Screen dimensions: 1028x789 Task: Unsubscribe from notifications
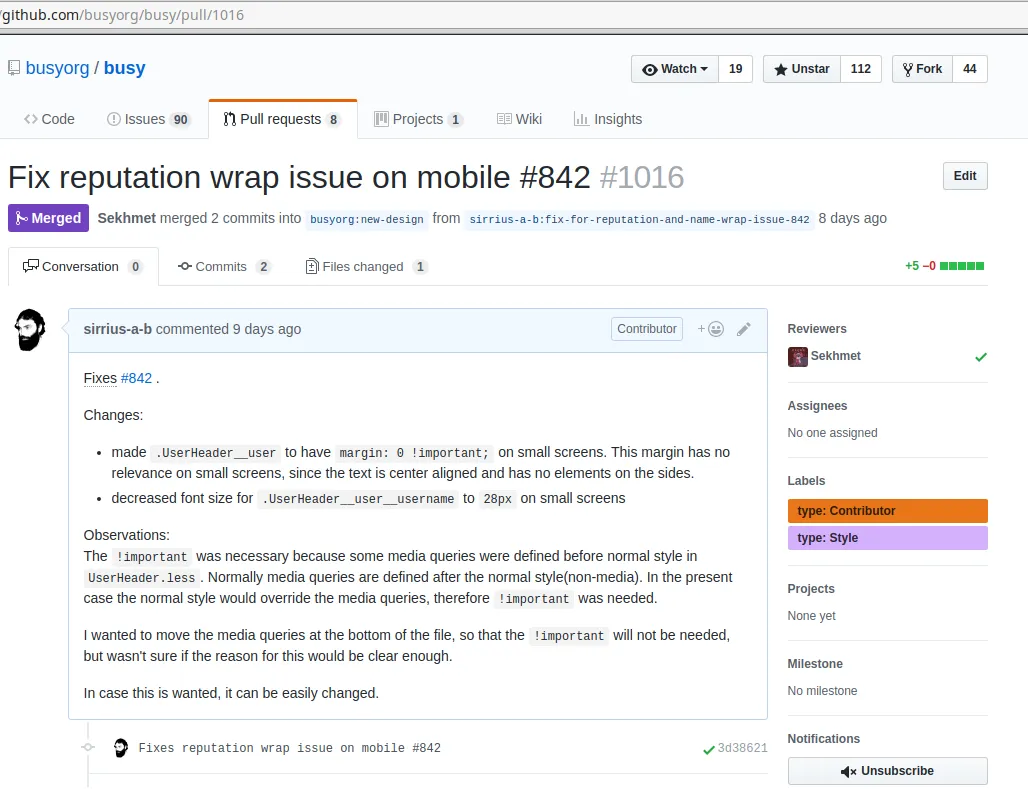pyautogui.click(x=888, y=771)
